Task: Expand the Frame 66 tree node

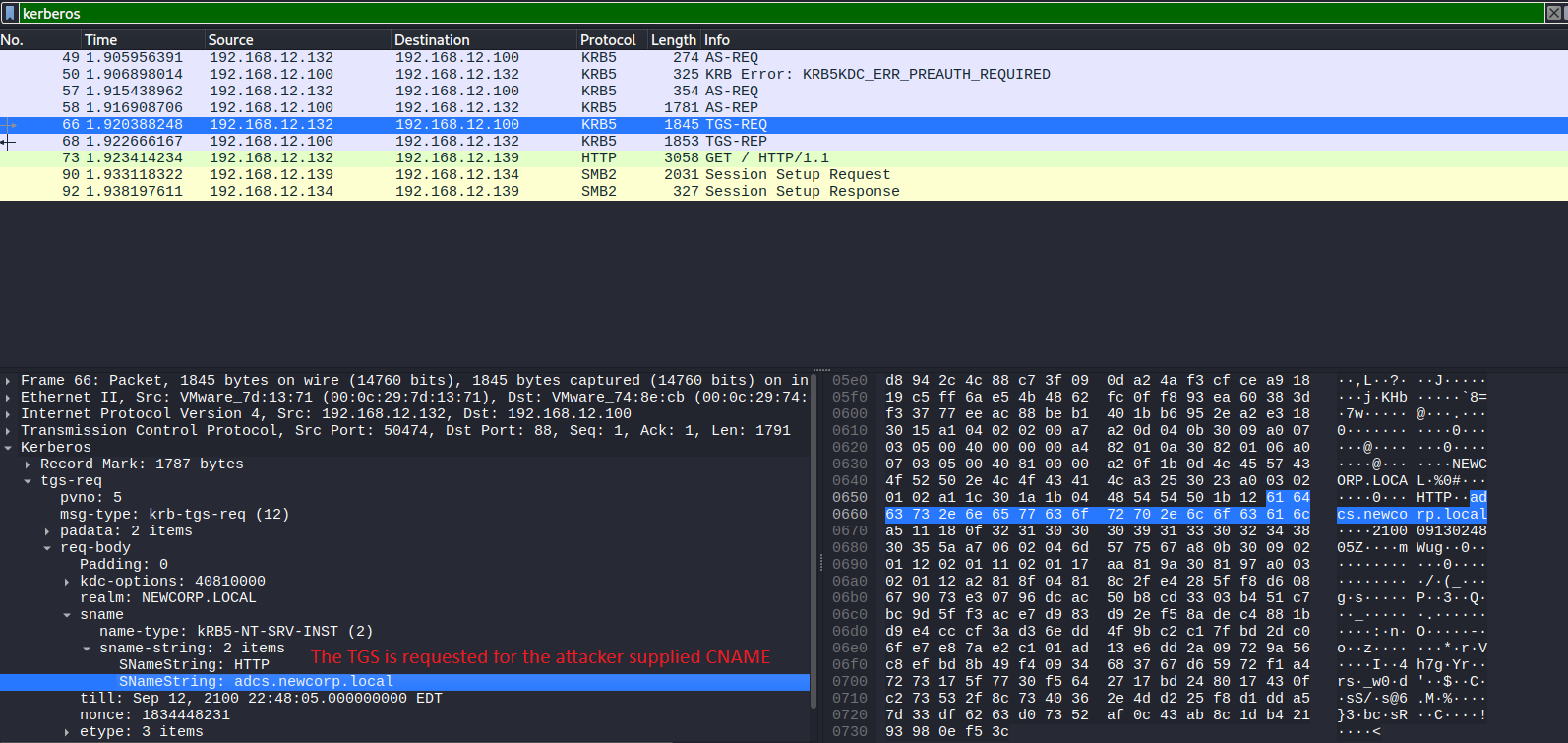Action: click(x=8, y=381)
